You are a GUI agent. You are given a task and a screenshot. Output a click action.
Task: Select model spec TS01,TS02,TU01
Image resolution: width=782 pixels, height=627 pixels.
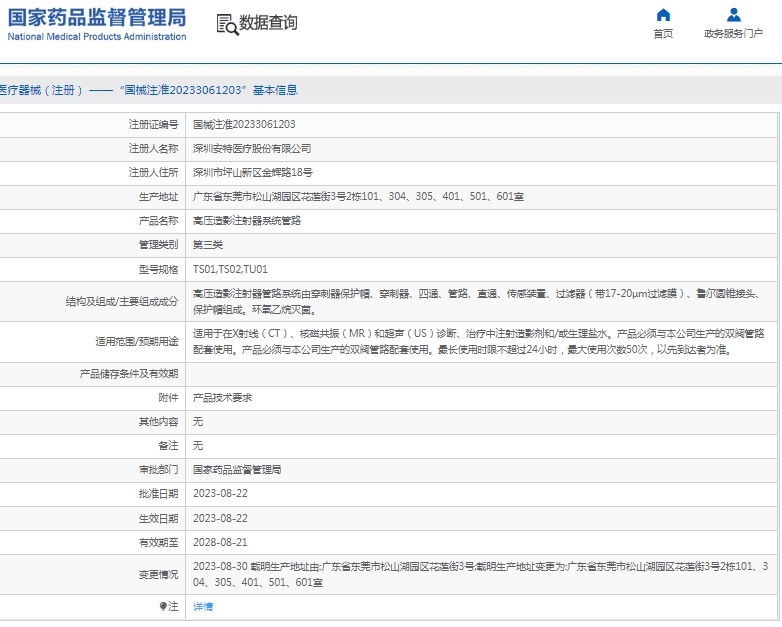pyautogui.click(x=230, y=269)
